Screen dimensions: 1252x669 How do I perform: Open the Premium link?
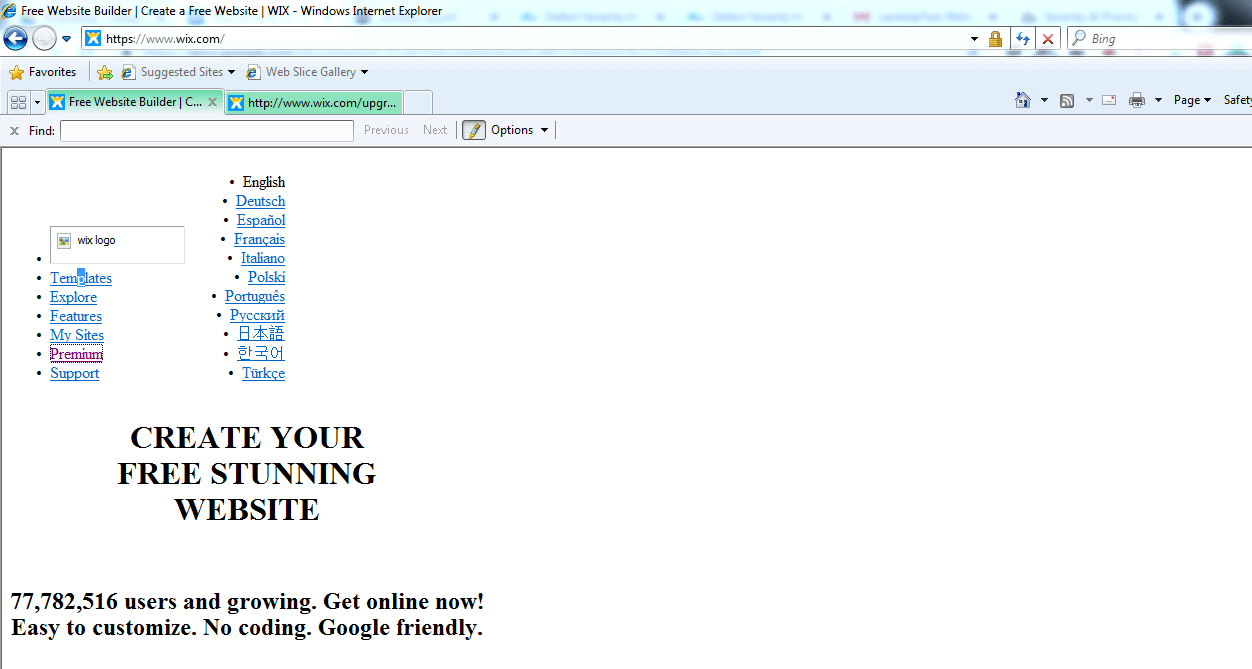[76, 354]
